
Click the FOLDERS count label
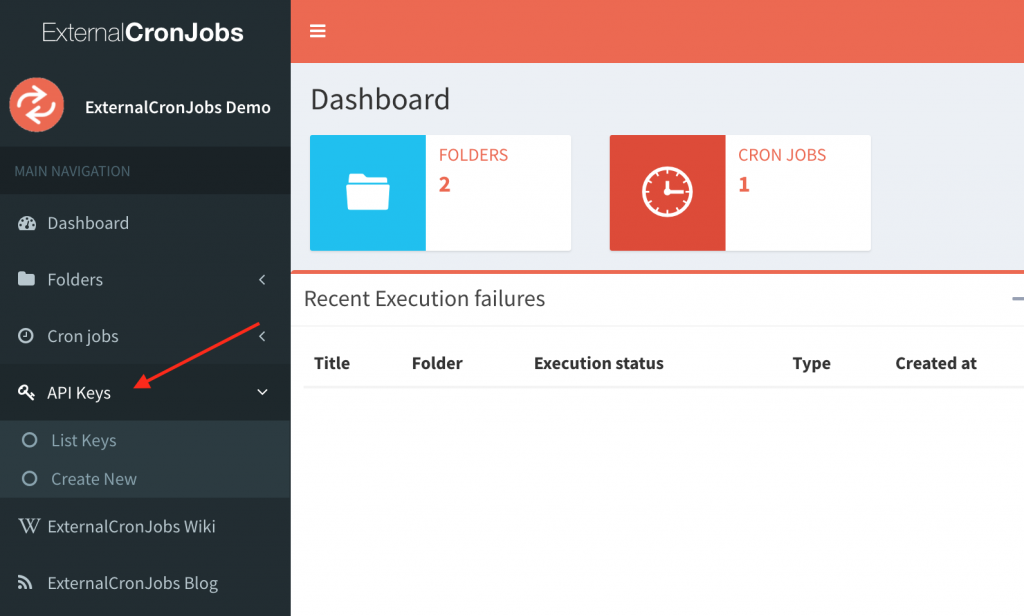coord(473,155)
